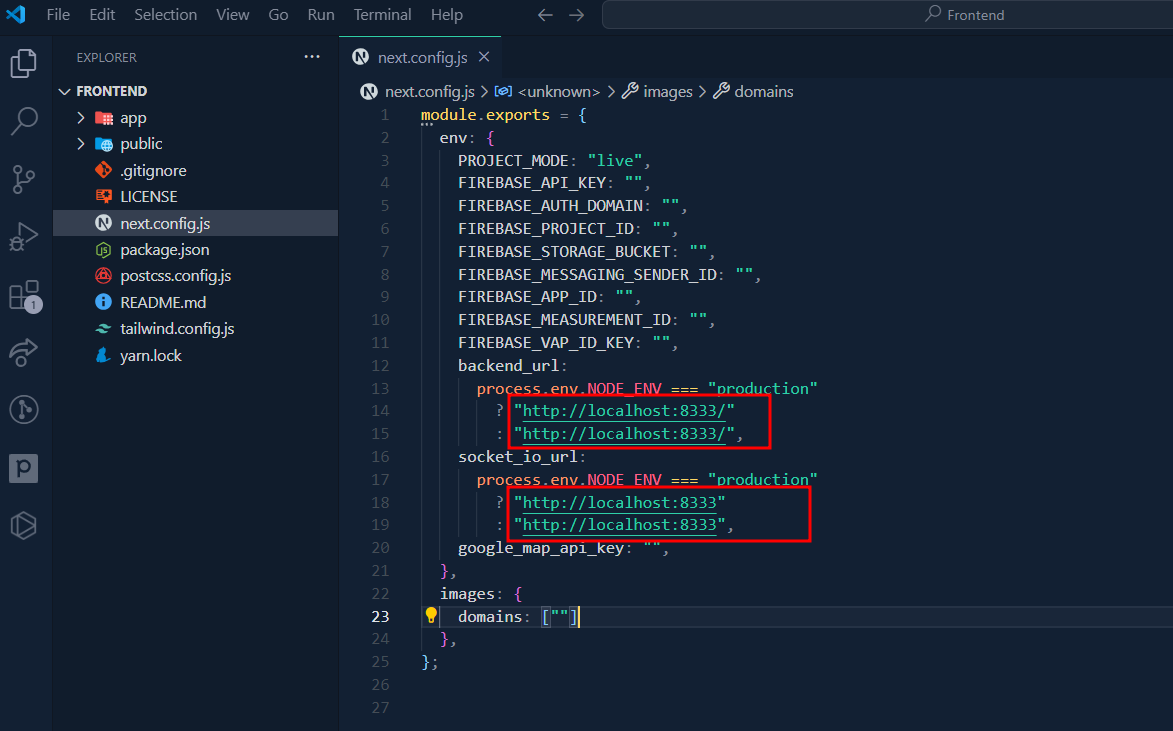Open the Run menu

point(321,15)
